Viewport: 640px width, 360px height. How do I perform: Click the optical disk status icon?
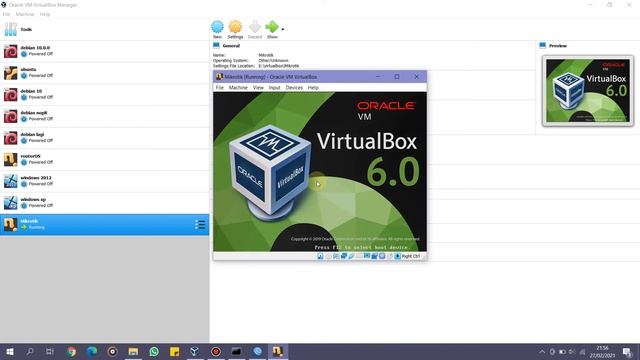[x=329, y=256]
